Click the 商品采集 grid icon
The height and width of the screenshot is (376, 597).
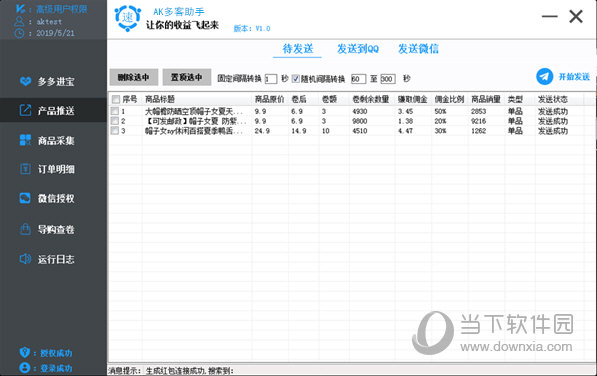point(25,140)
